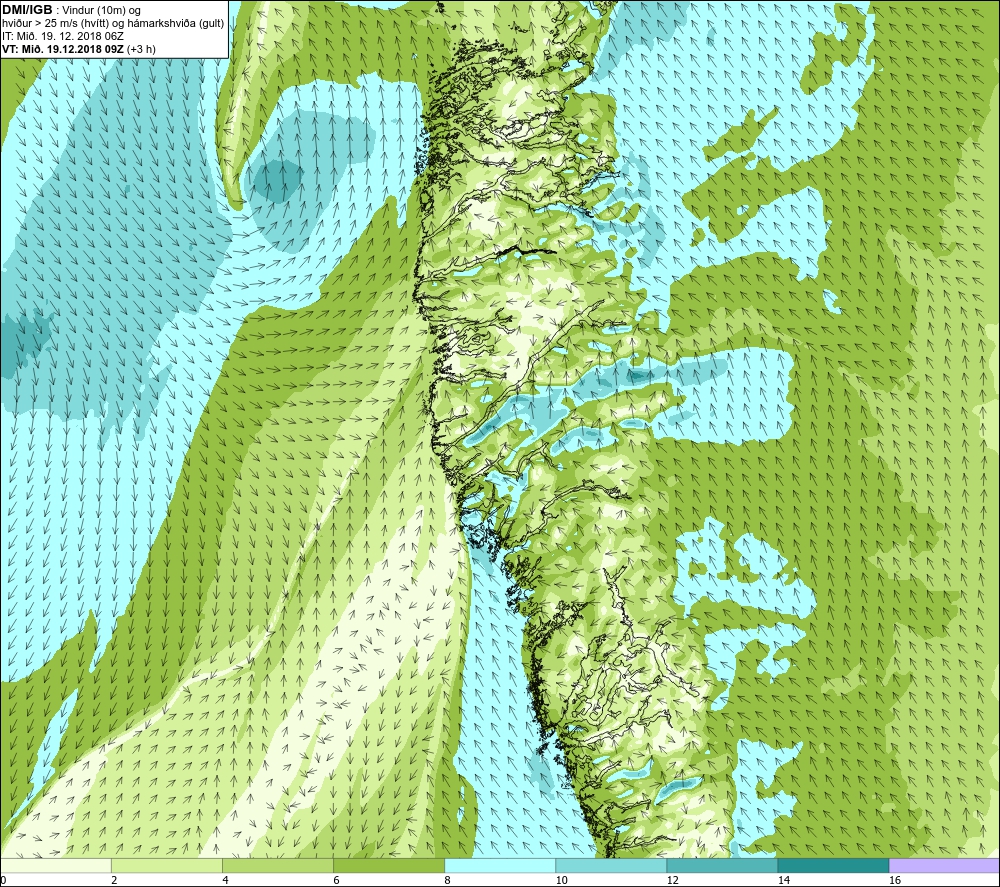The height and width of the screenshot is (887, 1000).
Task: Click the legend scale label "12"
Action: pyautogui.click(x=672, y=881)
